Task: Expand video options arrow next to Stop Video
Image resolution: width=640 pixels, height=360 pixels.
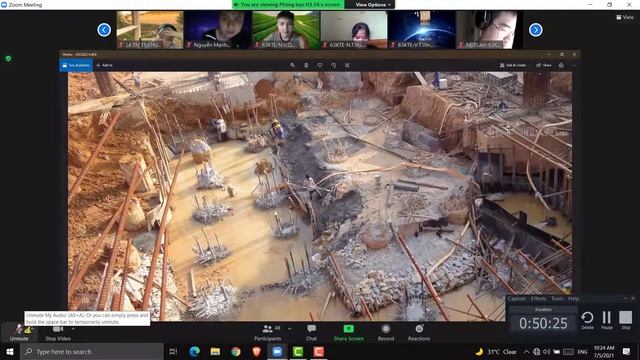Action: [73, 328]
